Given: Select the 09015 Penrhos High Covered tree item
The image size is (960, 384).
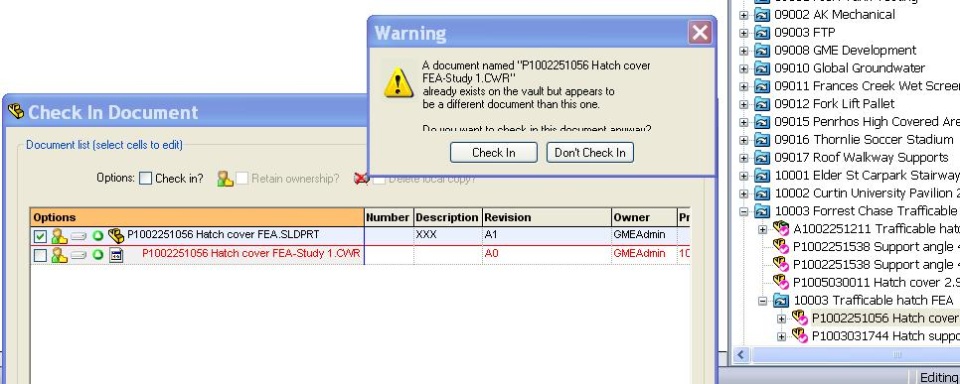Looking at the screenshot, I should coord(866,121).
